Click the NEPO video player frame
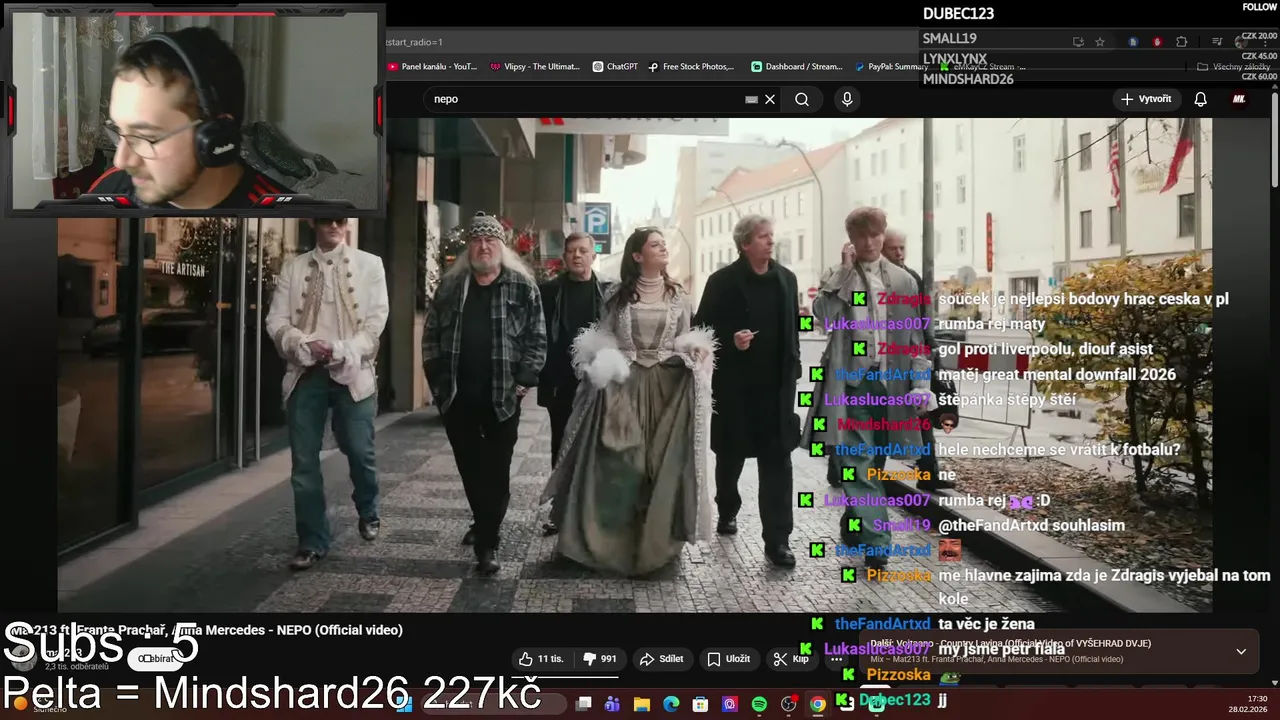The image size is (1280, 720). [x=634, y=365]
